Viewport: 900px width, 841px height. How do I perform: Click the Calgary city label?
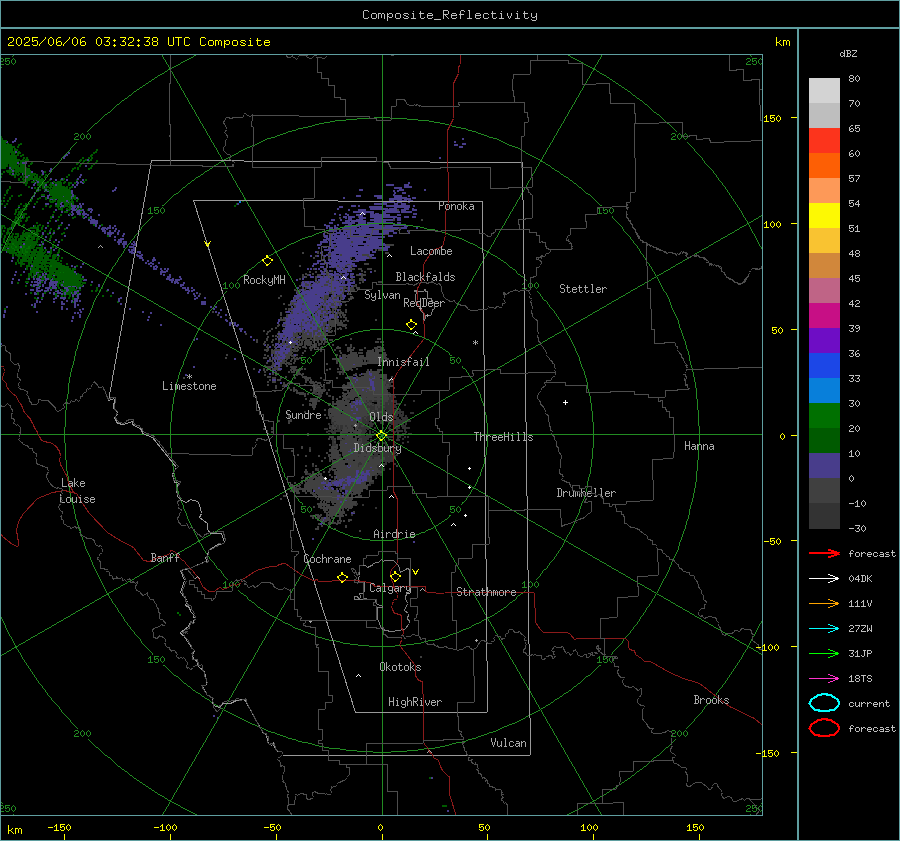coord(390,588)
